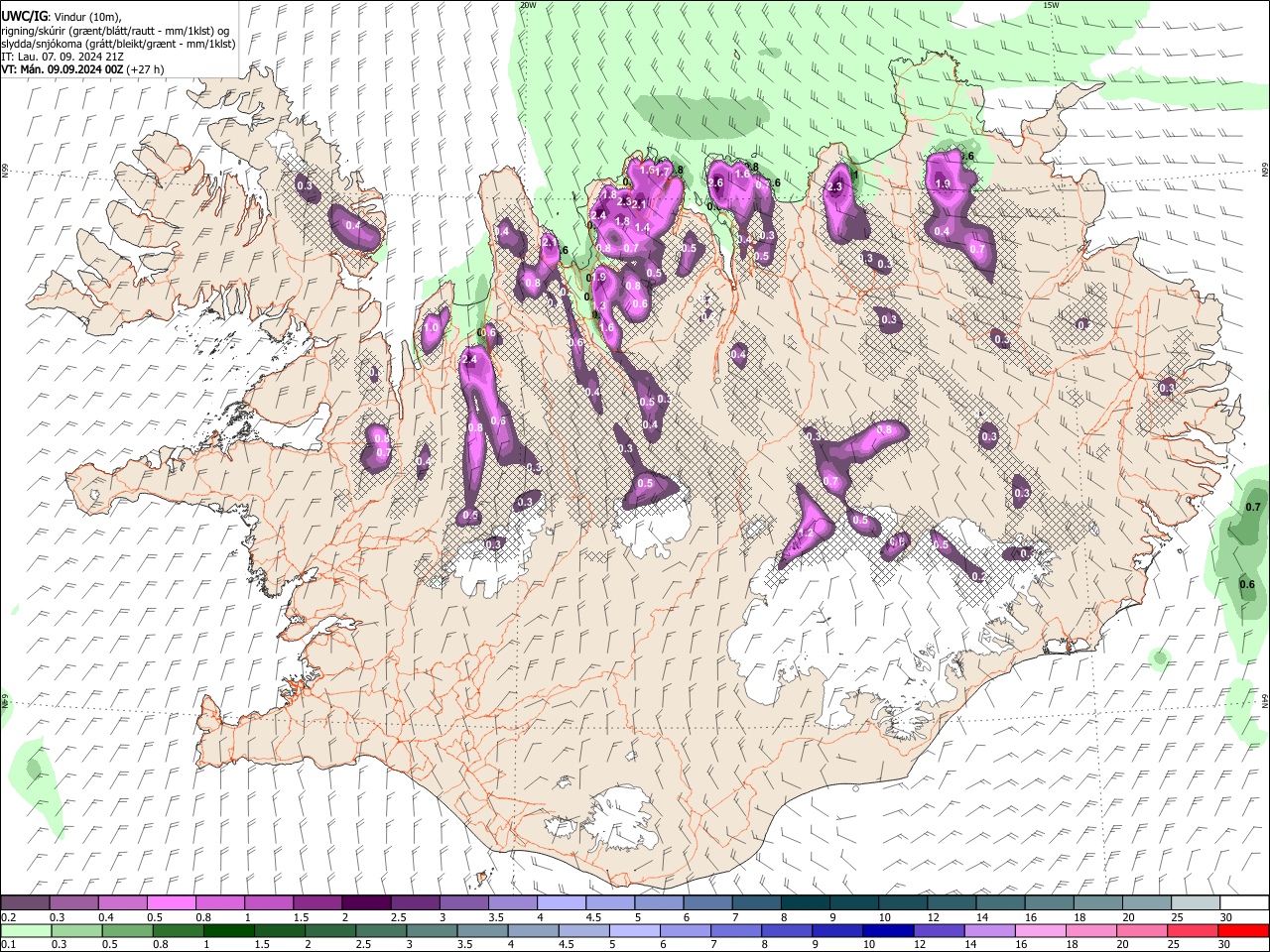
Task: Select the bright red rain swatch after 30
Action: pyautogui.click(x=1243, y=930)
